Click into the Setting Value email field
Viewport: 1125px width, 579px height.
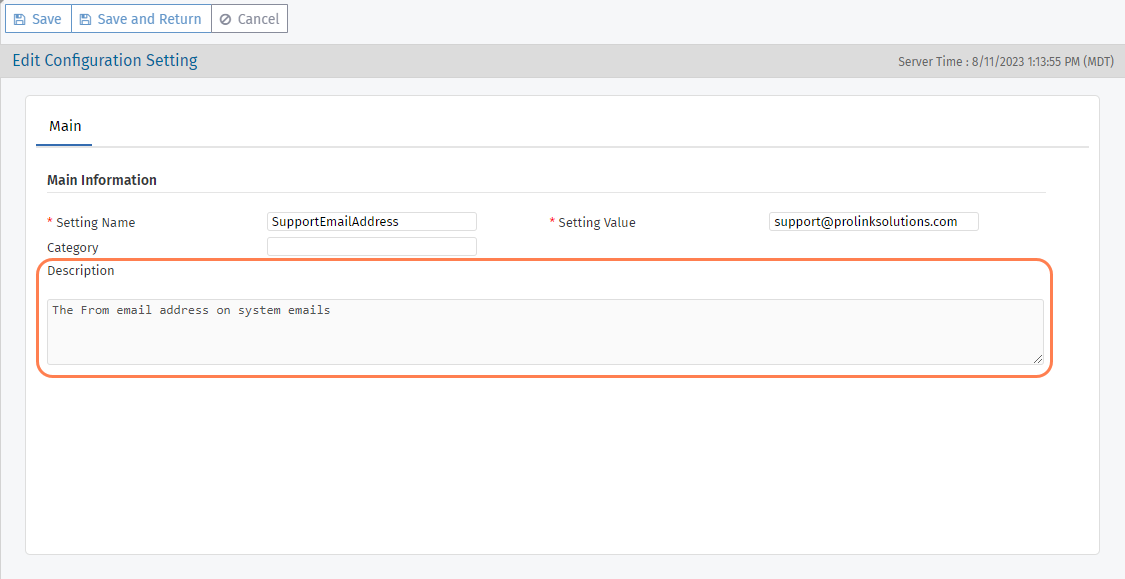pyautogui.click(x=873, y=222)
